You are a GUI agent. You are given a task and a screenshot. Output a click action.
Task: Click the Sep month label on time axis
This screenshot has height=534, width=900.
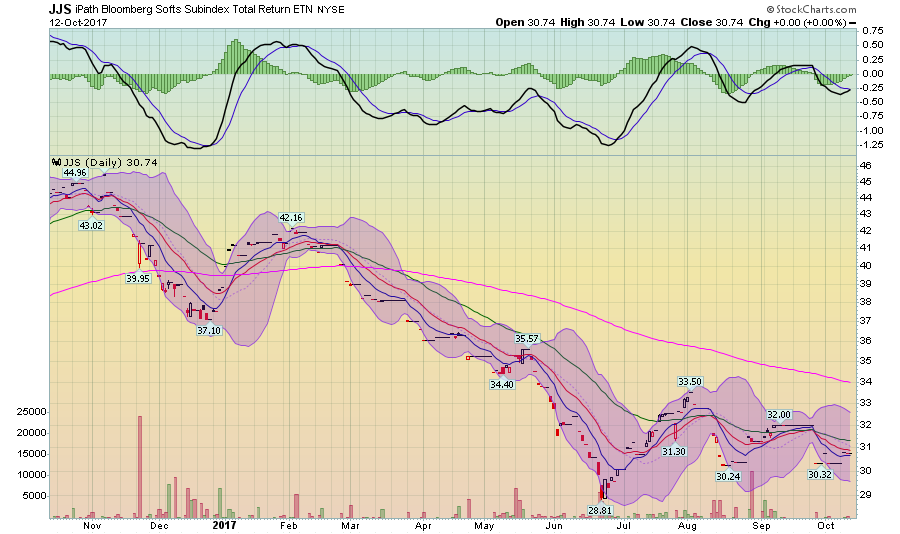(761, 525)
